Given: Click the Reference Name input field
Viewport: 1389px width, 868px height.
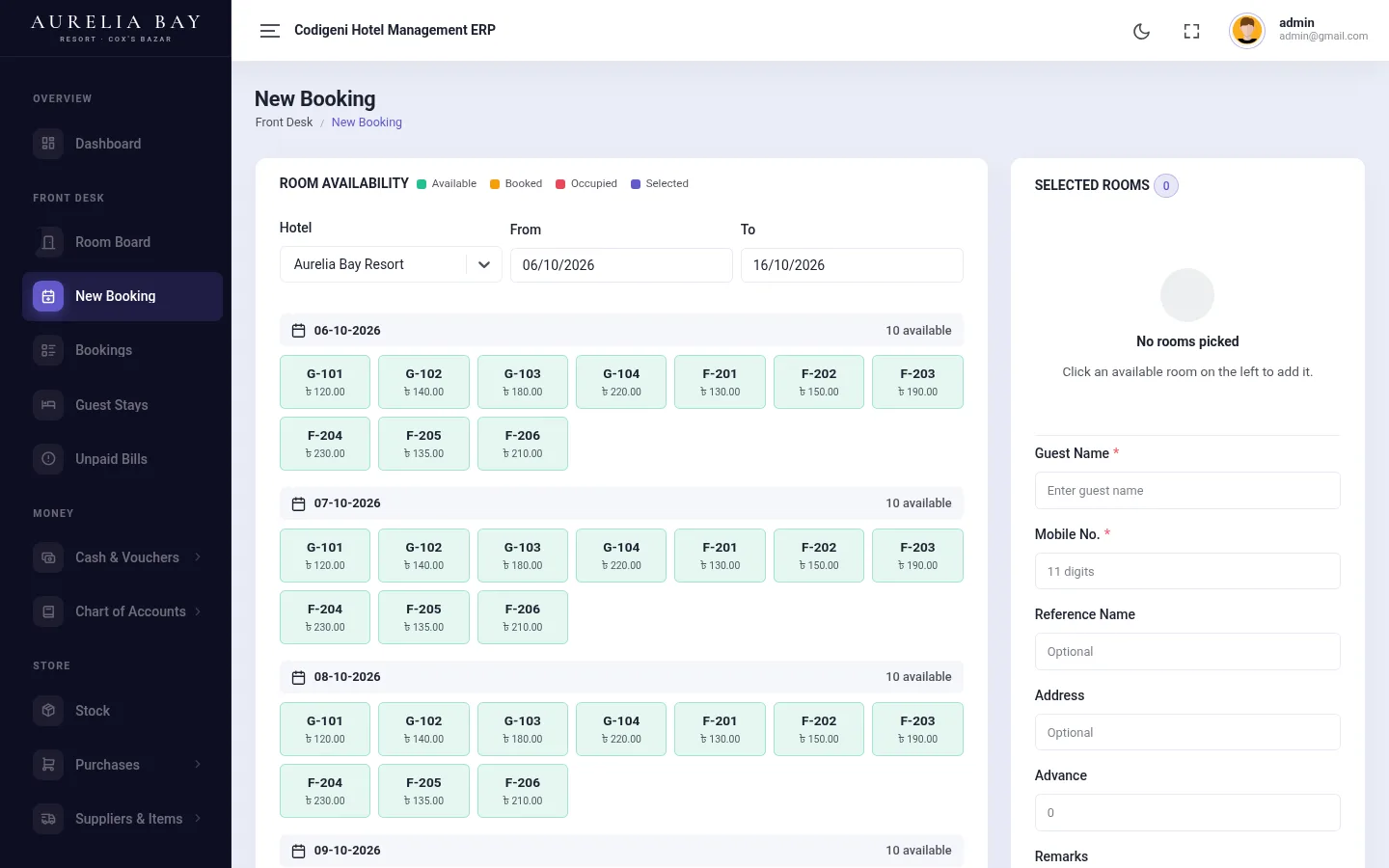Looking at the screenshot, I should point(1187,651).
